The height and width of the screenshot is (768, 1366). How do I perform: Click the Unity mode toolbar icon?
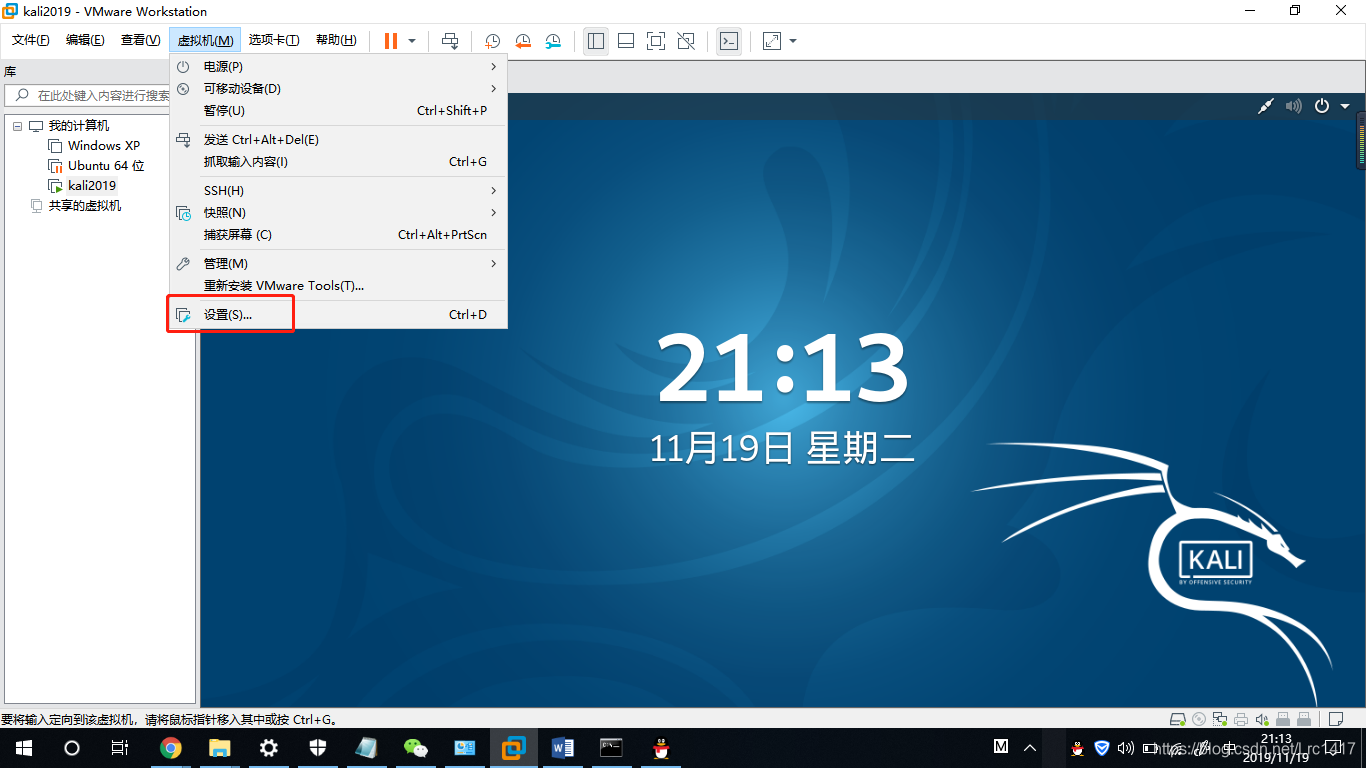[x=686, y=41]
